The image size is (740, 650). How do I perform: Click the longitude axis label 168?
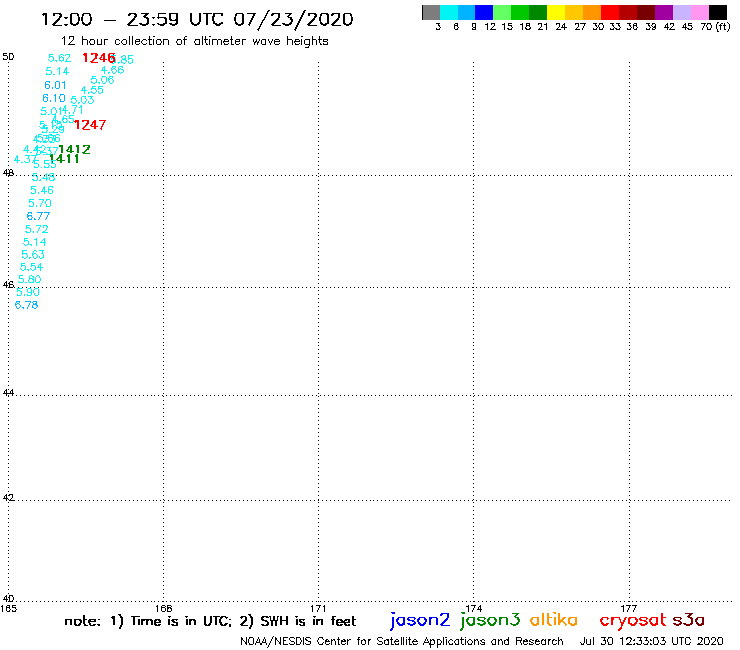[x=164, y=608]
